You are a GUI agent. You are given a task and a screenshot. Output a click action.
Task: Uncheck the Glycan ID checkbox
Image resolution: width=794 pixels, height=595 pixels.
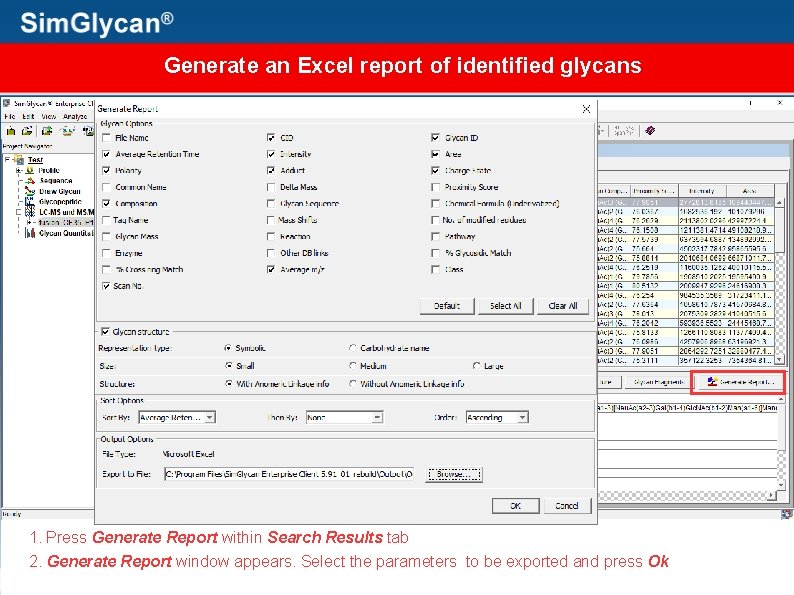point(435,138)
